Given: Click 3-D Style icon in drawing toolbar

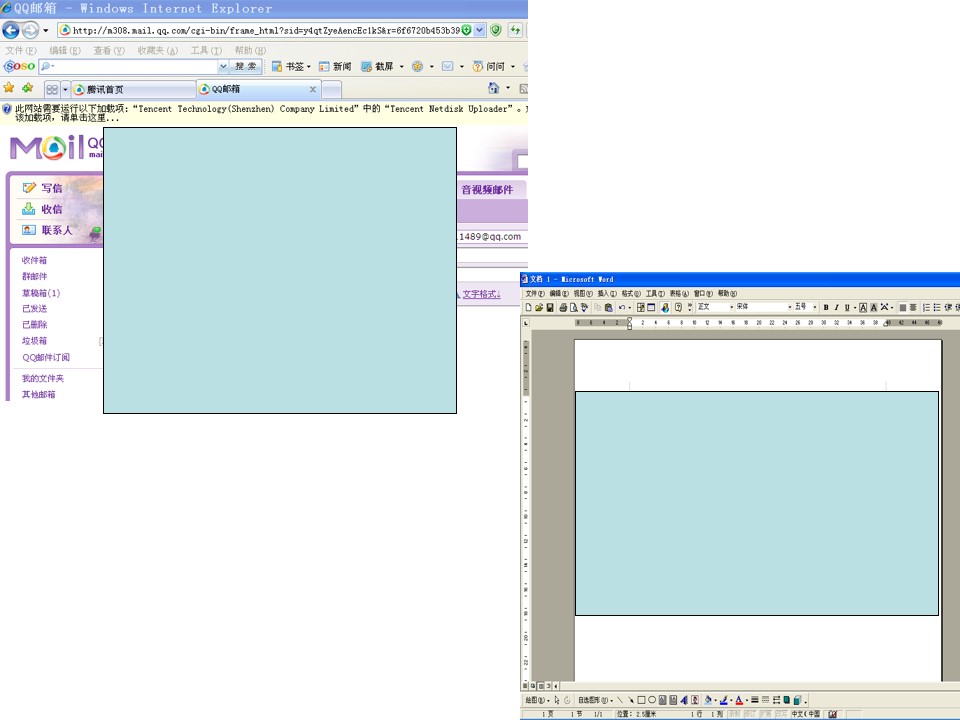Looking at the screenshot, I should (797, 700).
